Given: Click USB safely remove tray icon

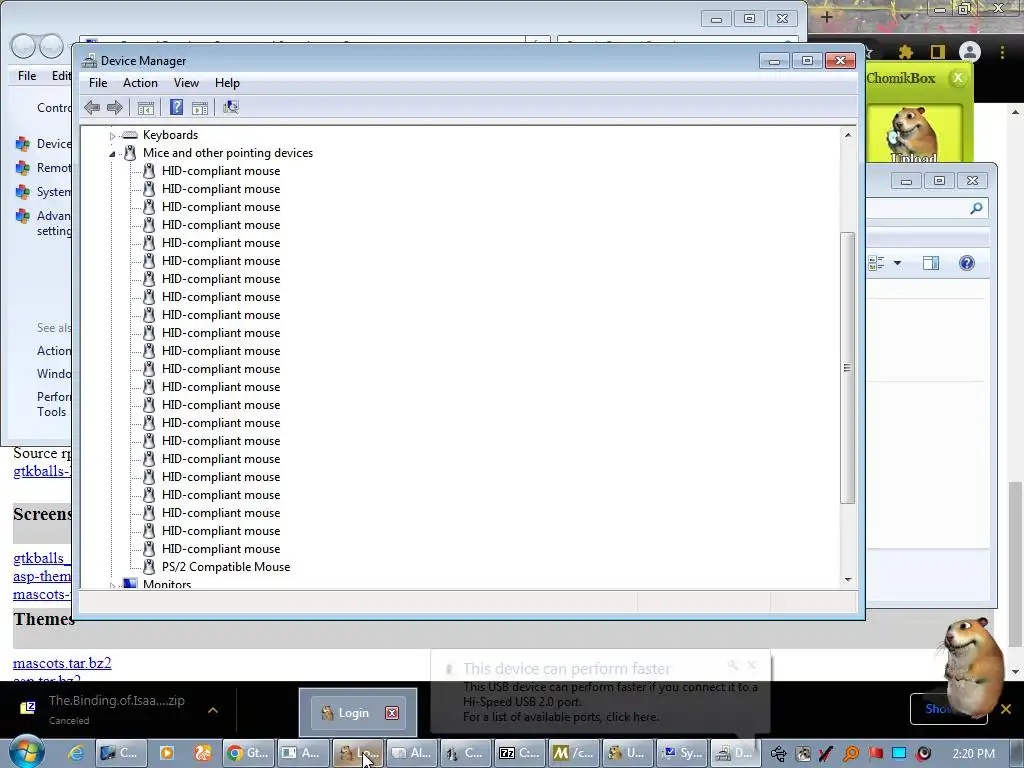Looking at the screenshot, I should coord(778,754).
